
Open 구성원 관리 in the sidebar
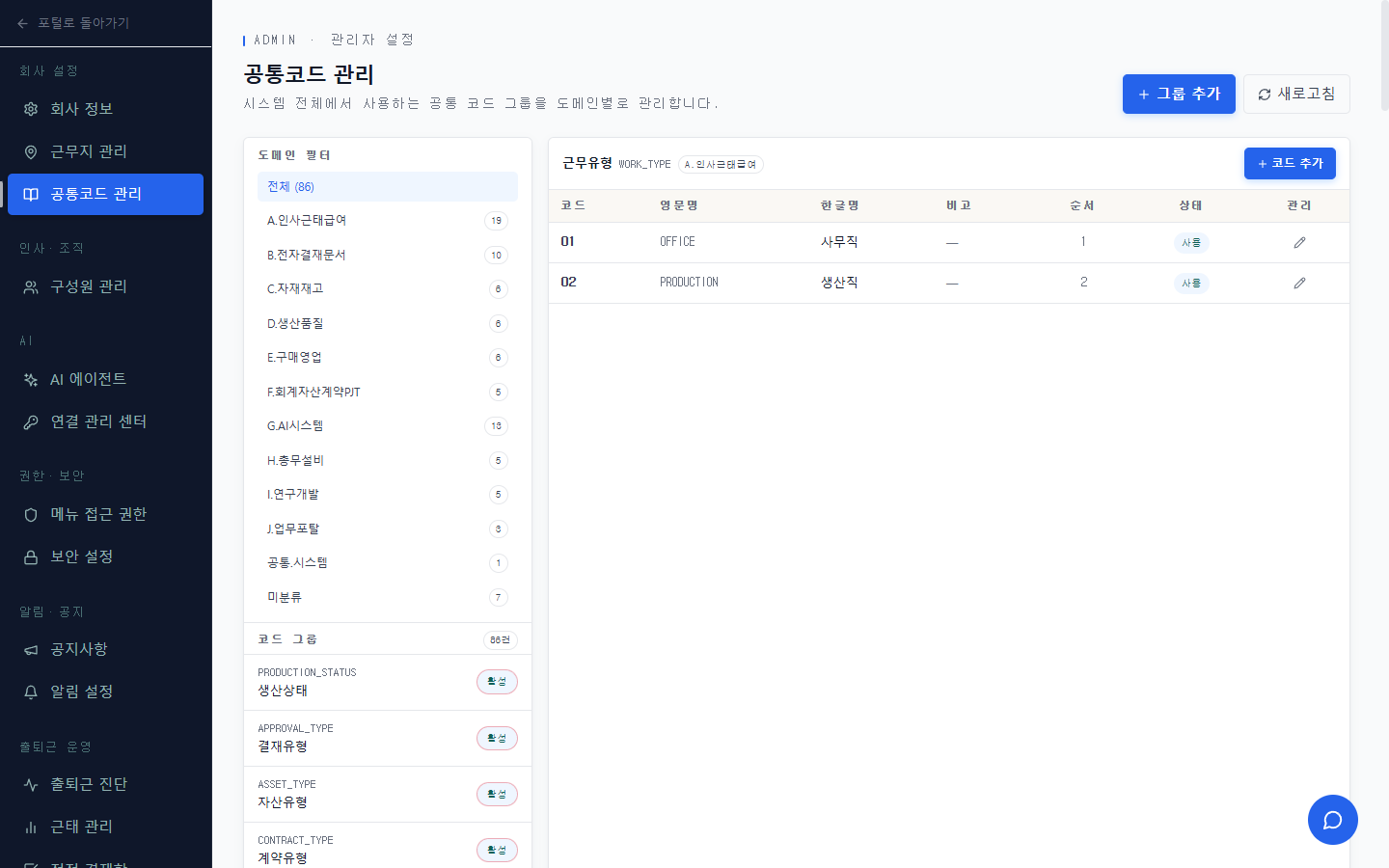click(x=105, y=286)
